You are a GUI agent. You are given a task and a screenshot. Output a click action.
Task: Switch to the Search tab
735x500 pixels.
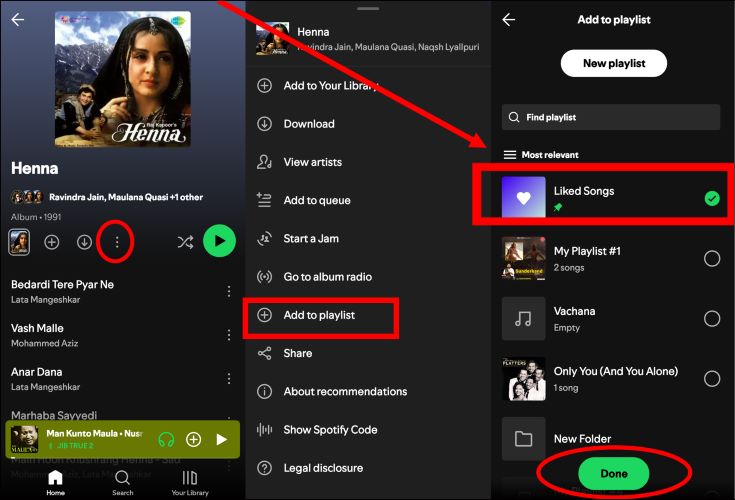click(122, 483)
